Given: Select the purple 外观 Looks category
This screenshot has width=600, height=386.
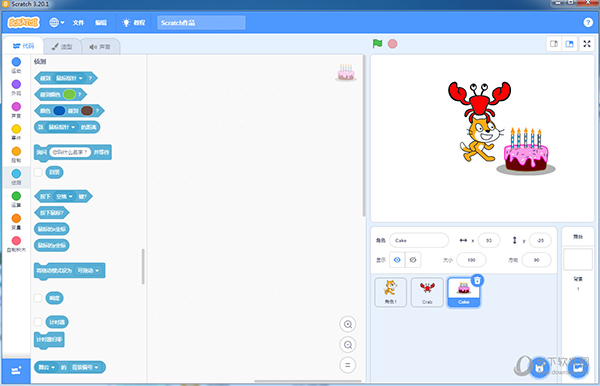Looking at the screenshot, I should 16,88.
